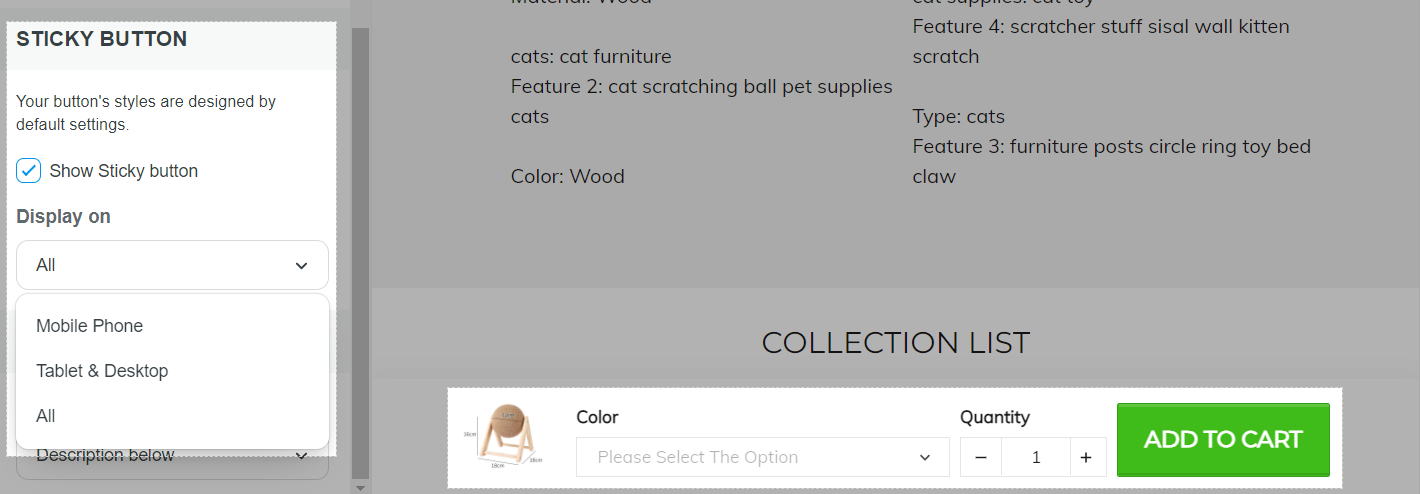The width and height of the screenshot is (1420, 494).
Task: Click the Display on label
Action: (63, 217)
